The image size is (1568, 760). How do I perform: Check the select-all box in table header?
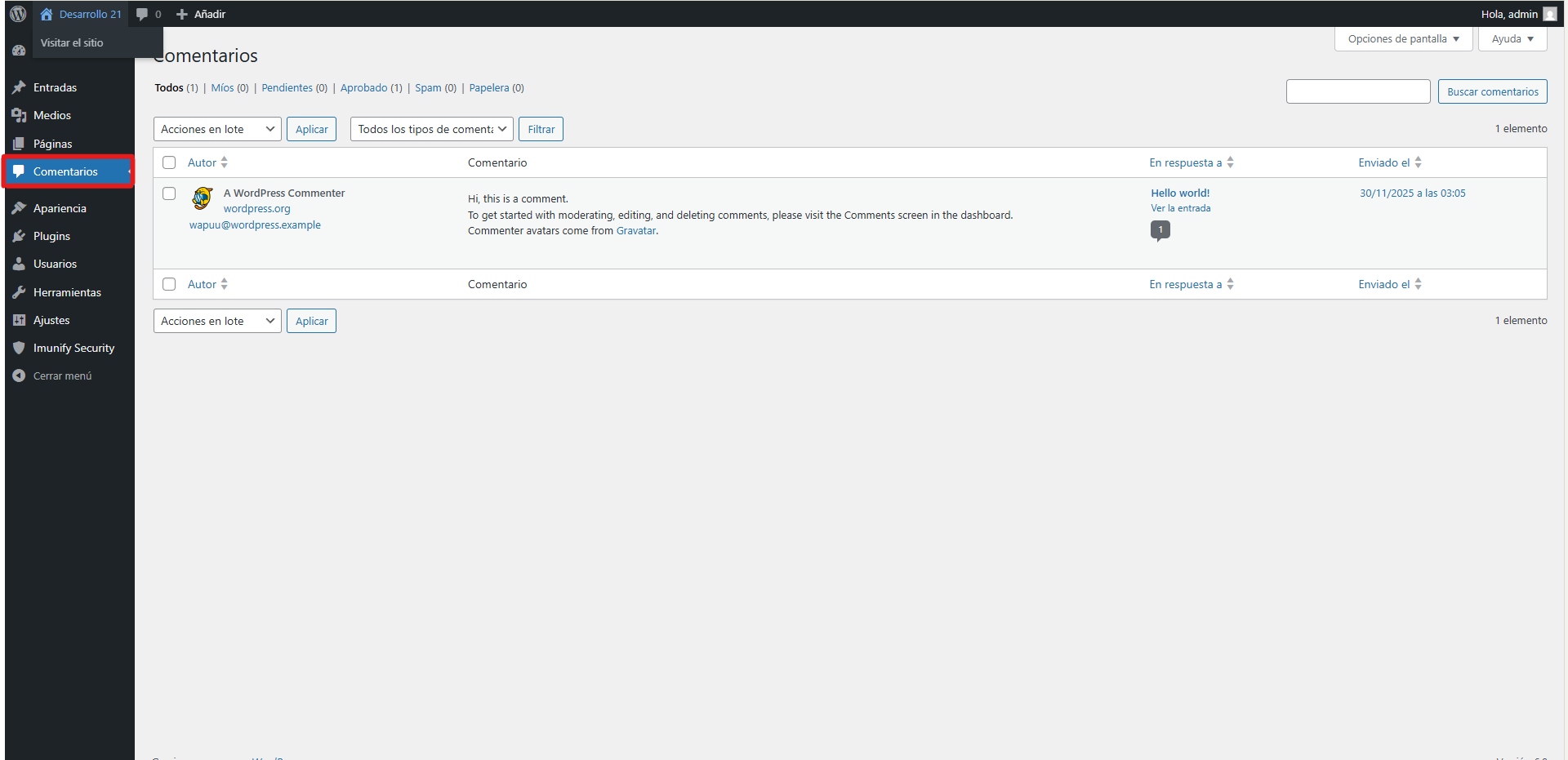tap(169, 162)
